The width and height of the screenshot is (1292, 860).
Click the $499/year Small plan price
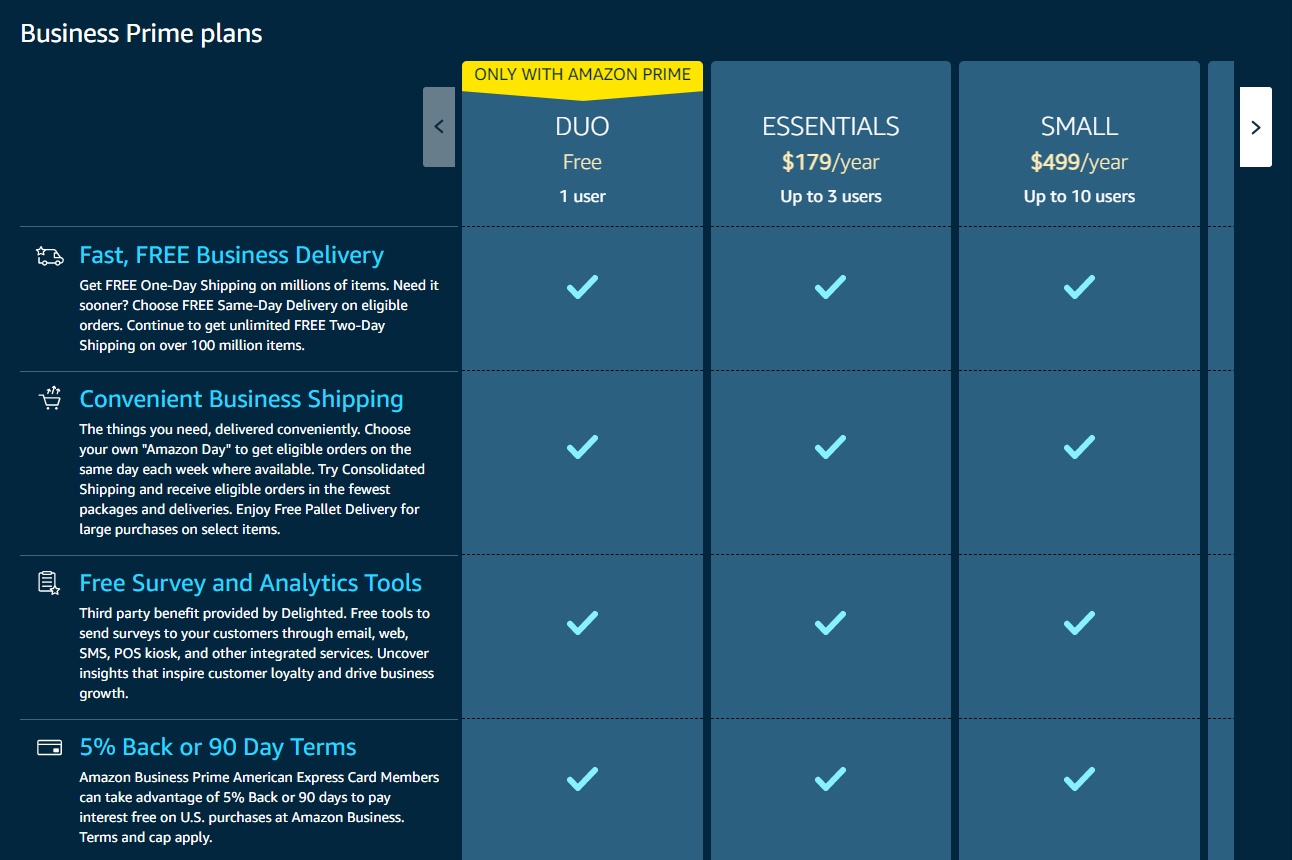click(x=1079, y=162)
